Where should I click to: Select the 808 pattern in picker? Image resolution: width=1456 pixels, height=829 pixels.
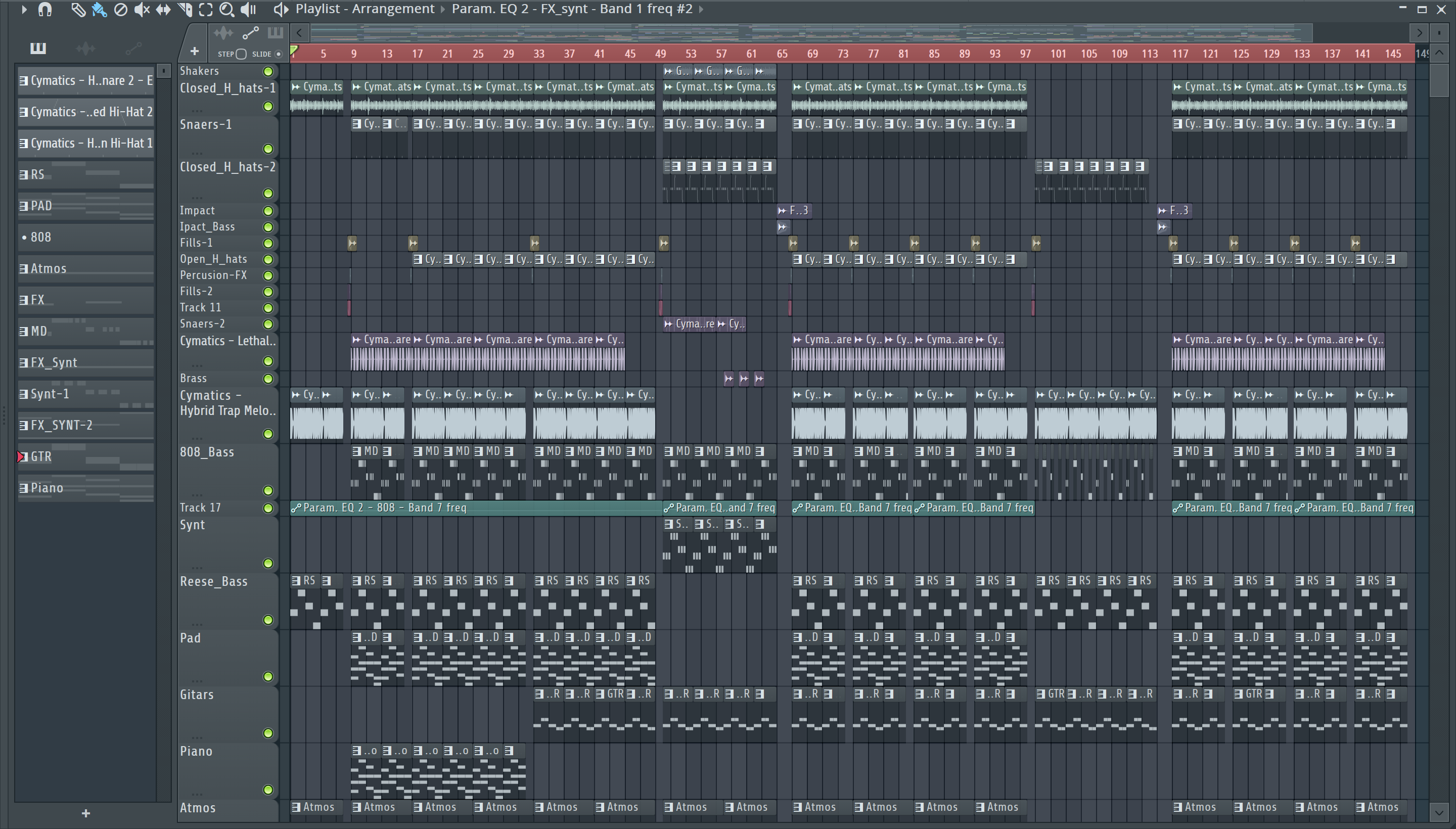tap(85, 238)
